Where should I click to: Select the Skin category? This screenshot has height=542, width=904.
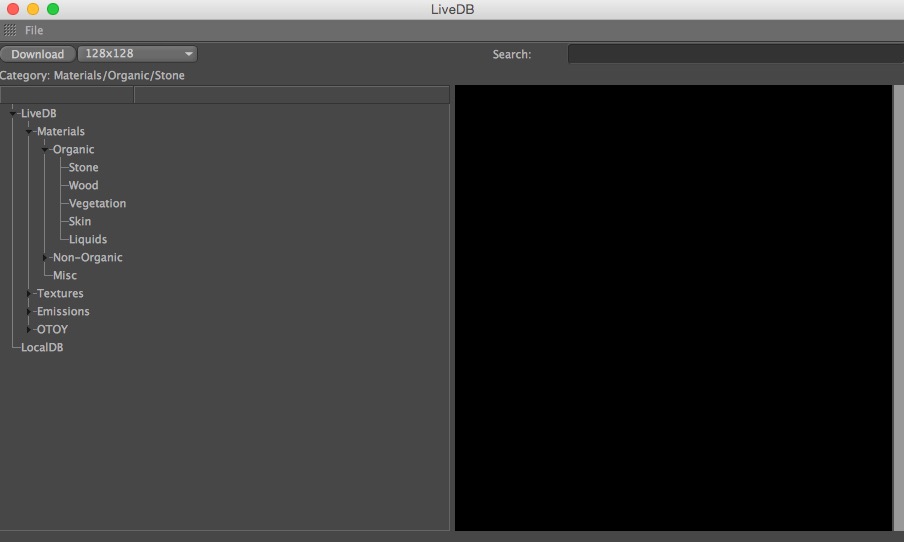point(80,221)
